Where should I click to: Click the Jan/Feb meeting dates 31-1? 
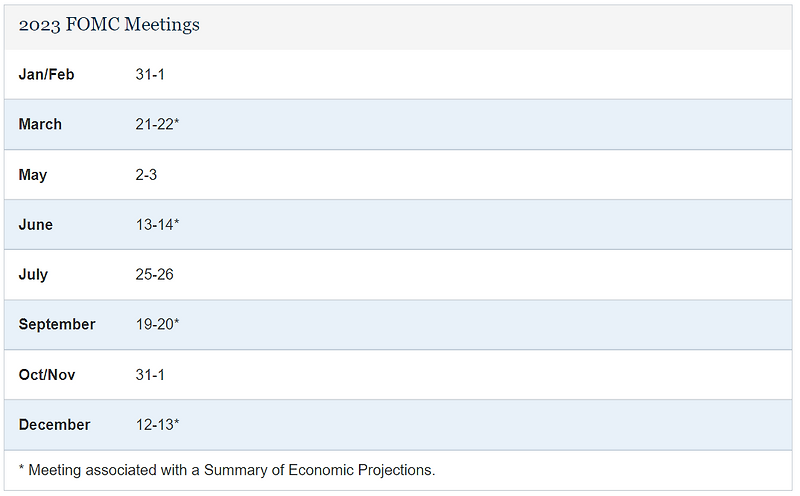150,74
